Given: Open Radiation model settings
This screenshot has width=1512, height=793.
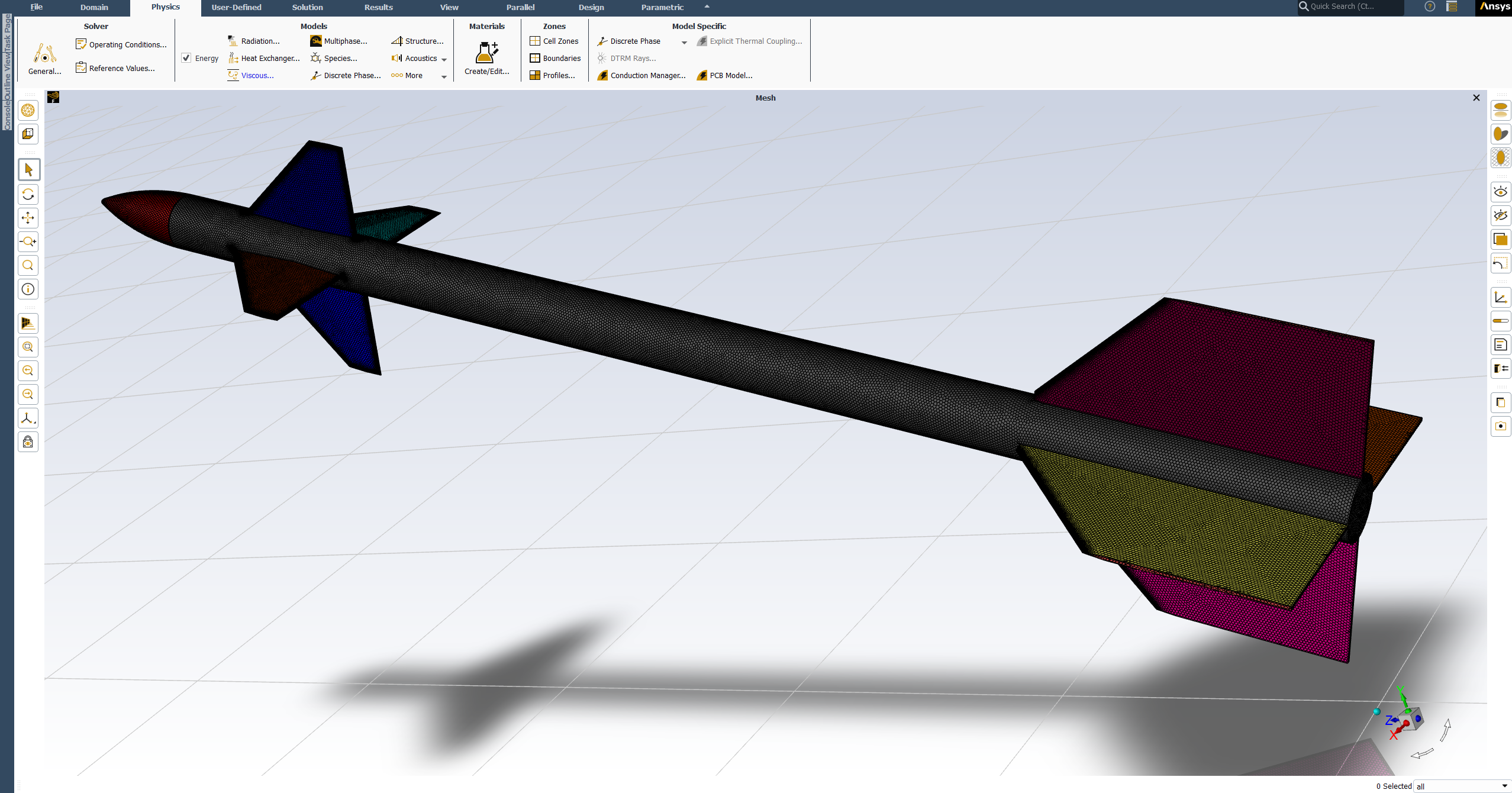Looking at the screenshot, I should (x=254, y=41).
